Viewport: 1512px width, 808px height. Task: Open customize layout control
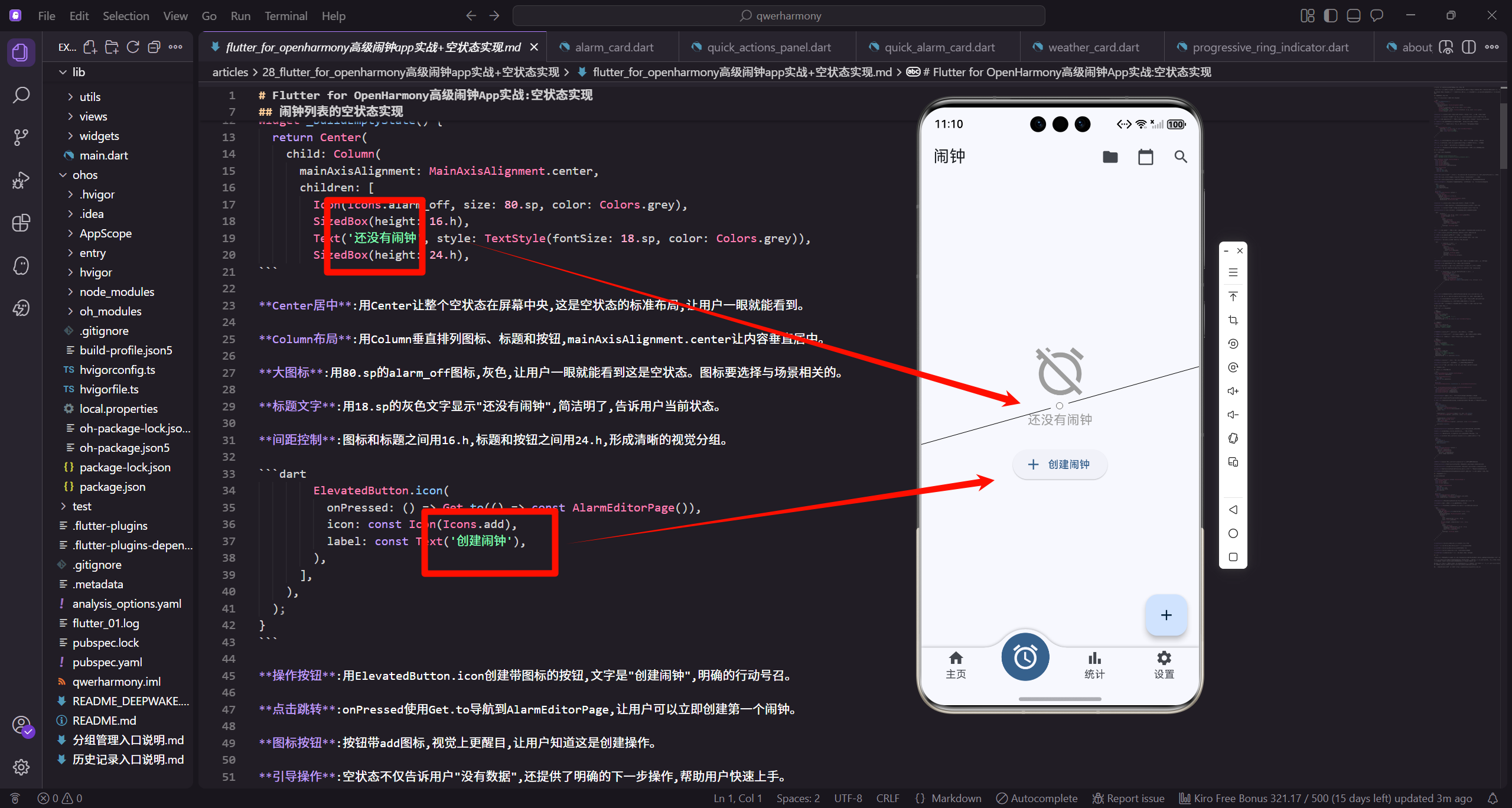pyautogui.click(x=1308, y=16)
